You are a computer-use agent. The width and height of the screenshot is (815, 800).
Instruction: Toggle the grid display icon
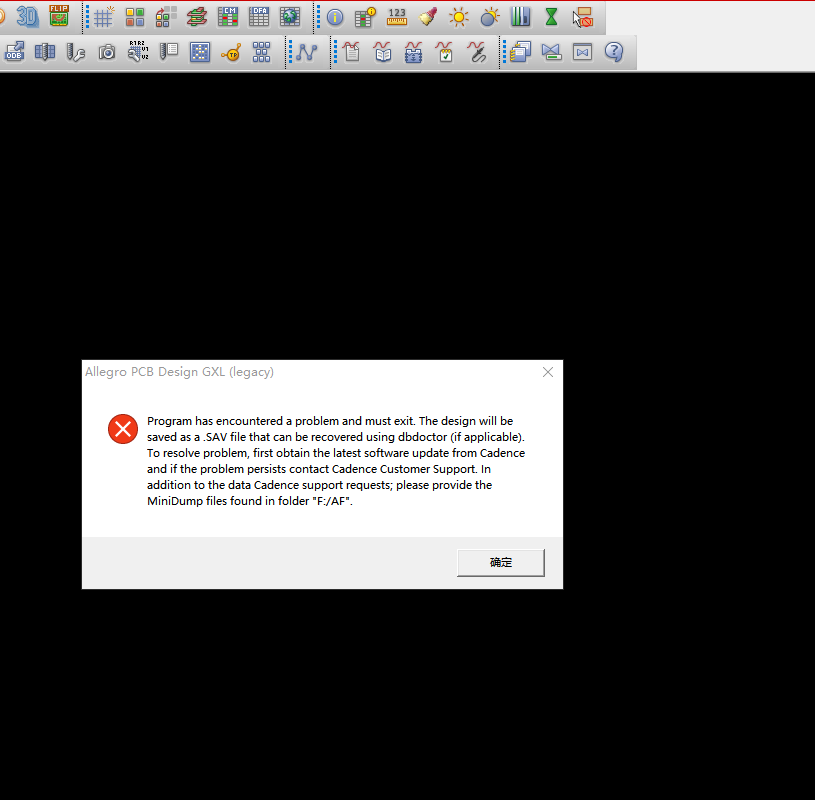(103, 17)
